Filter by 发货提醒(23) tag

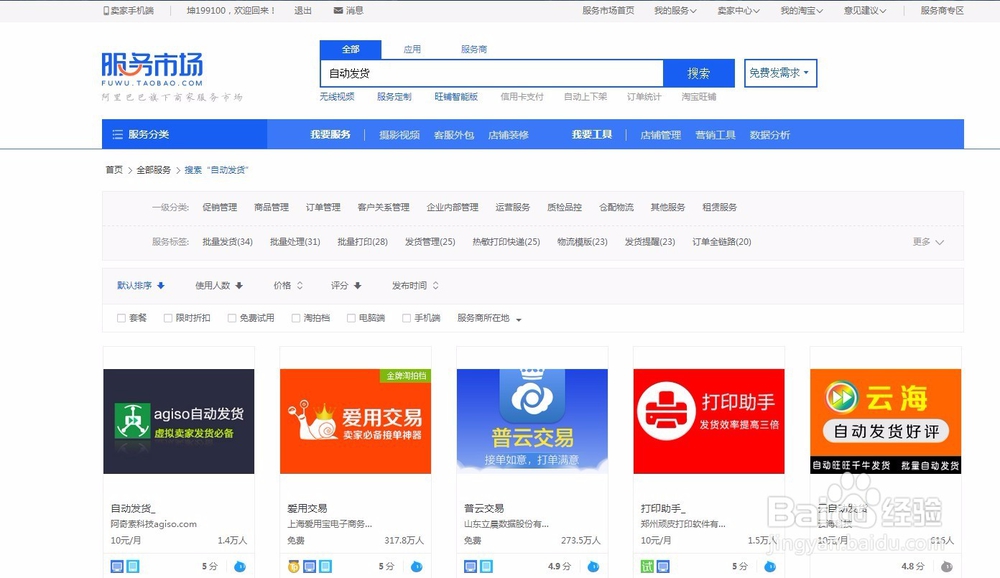pyautogui.click(x=650, y=242)
